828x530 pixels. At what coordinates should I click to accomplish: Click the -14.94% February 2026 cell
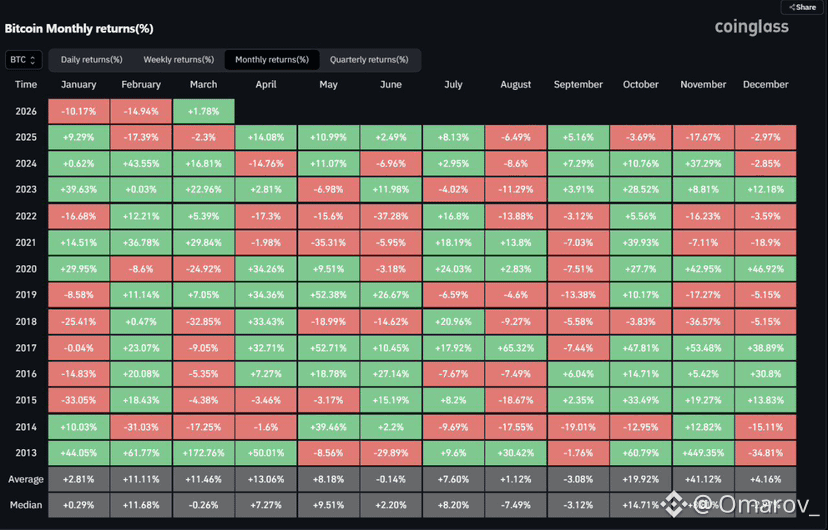[x=141, y=111]
